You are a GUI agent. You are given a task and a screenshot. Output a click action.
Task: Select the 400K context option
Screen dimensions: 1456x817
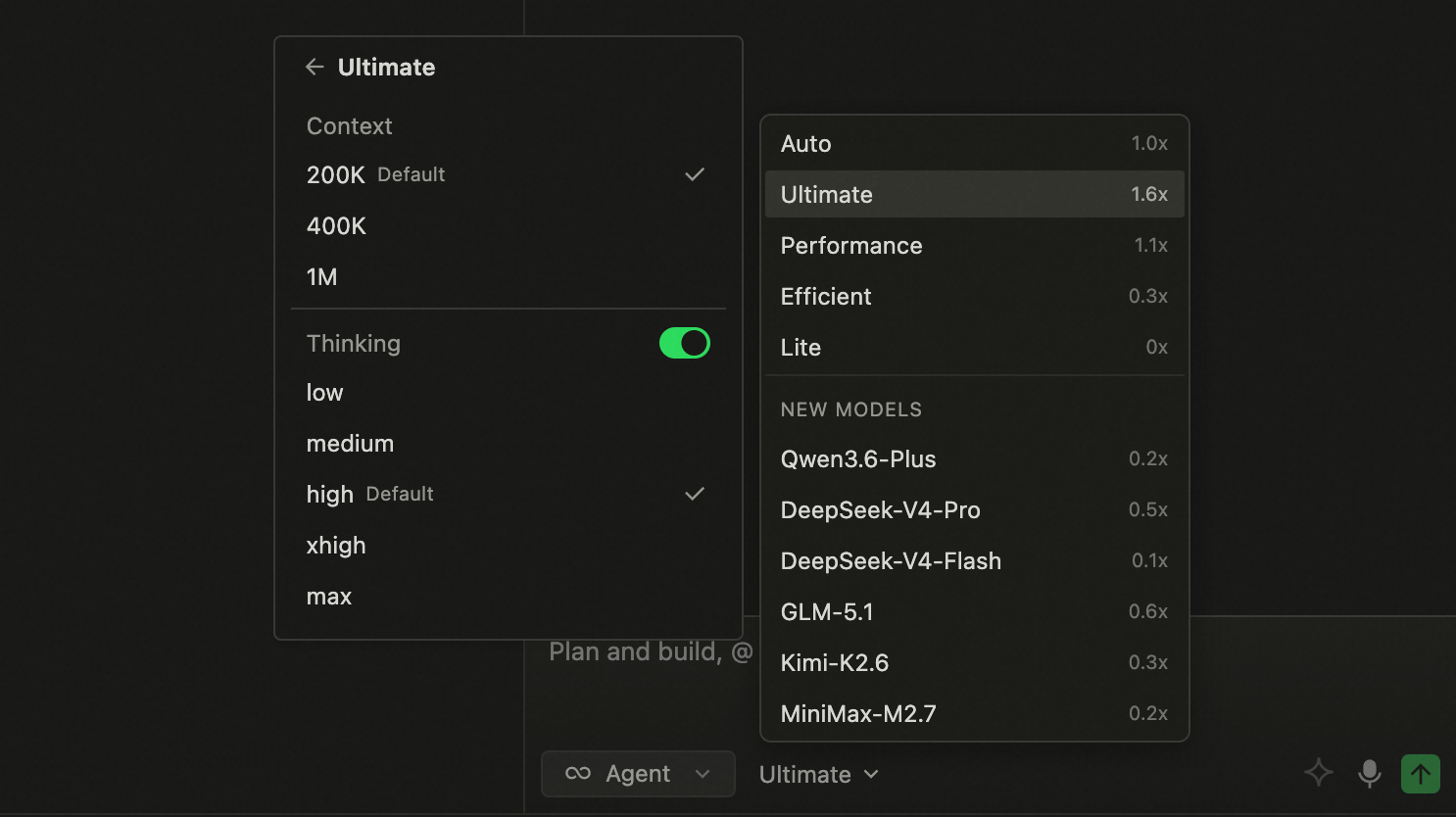tap(509, 225)
